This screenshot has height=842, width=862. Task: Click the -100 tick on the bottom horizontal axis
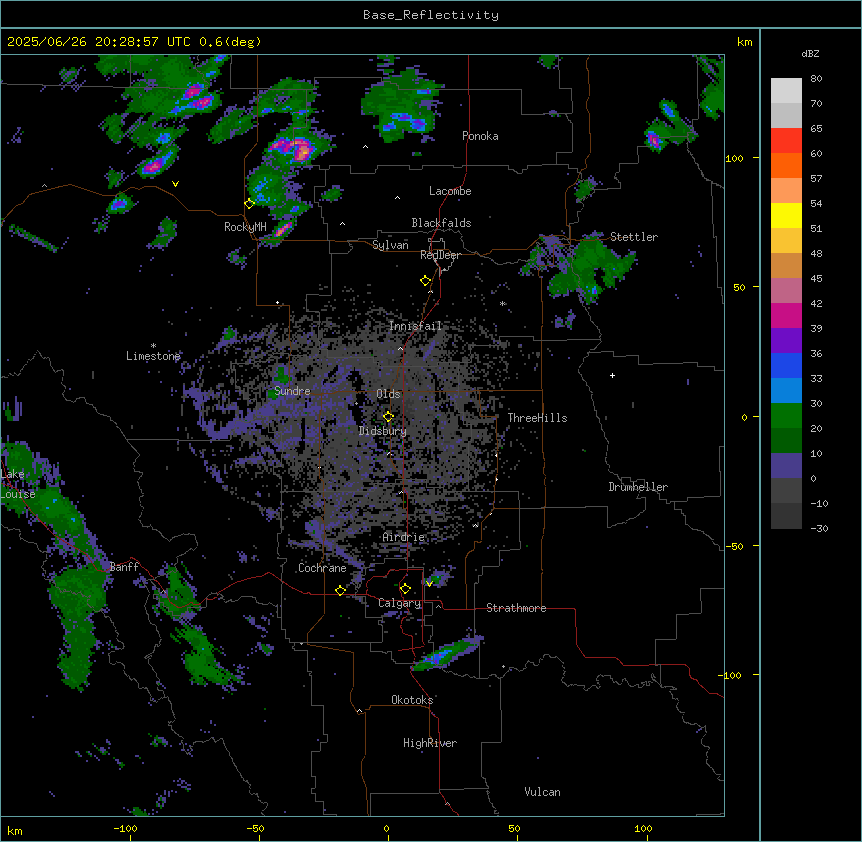pyautogui.click(x=125, y=828)
